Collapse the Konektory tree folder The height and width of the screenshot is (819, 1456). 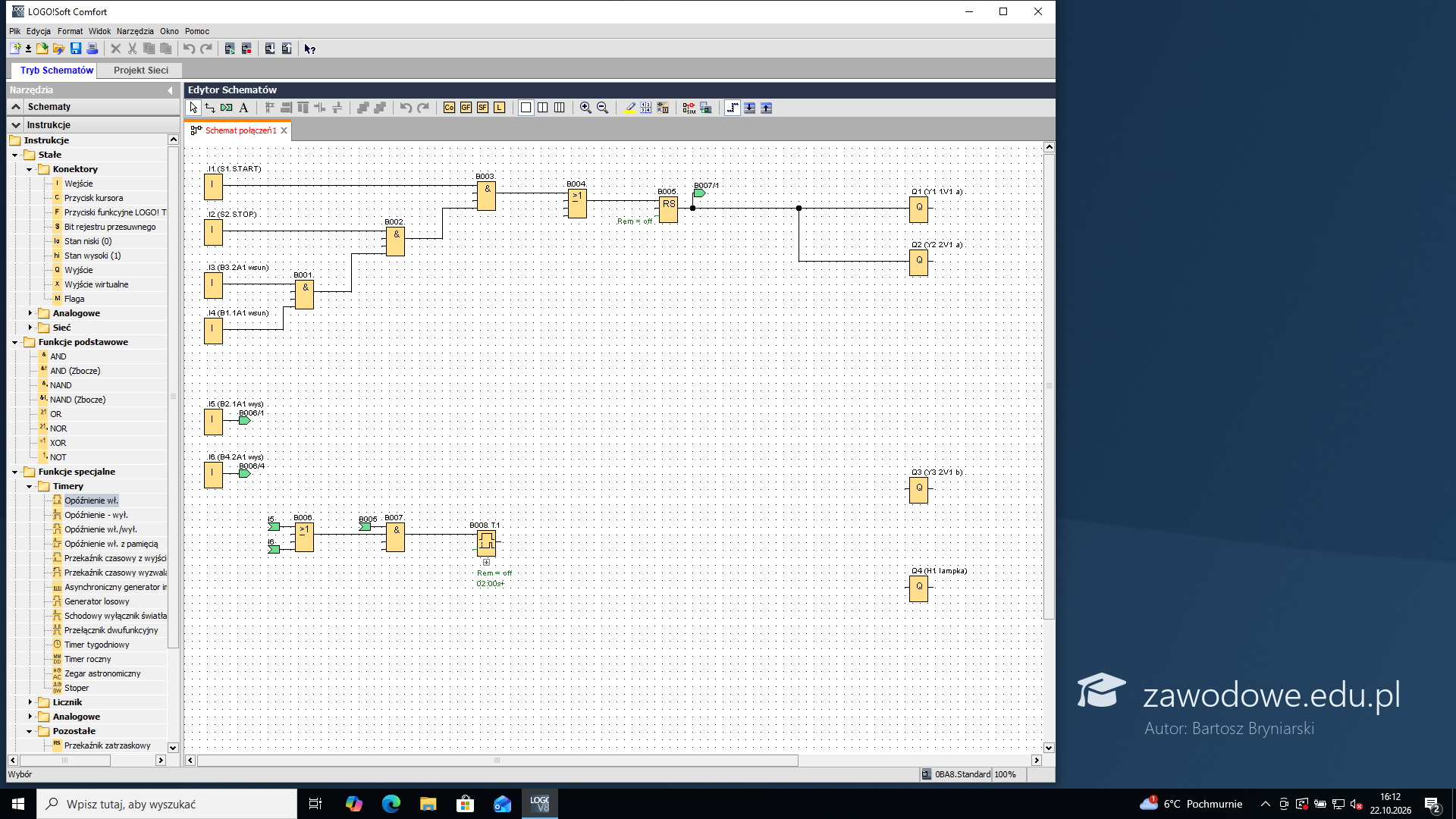(30, 169)
